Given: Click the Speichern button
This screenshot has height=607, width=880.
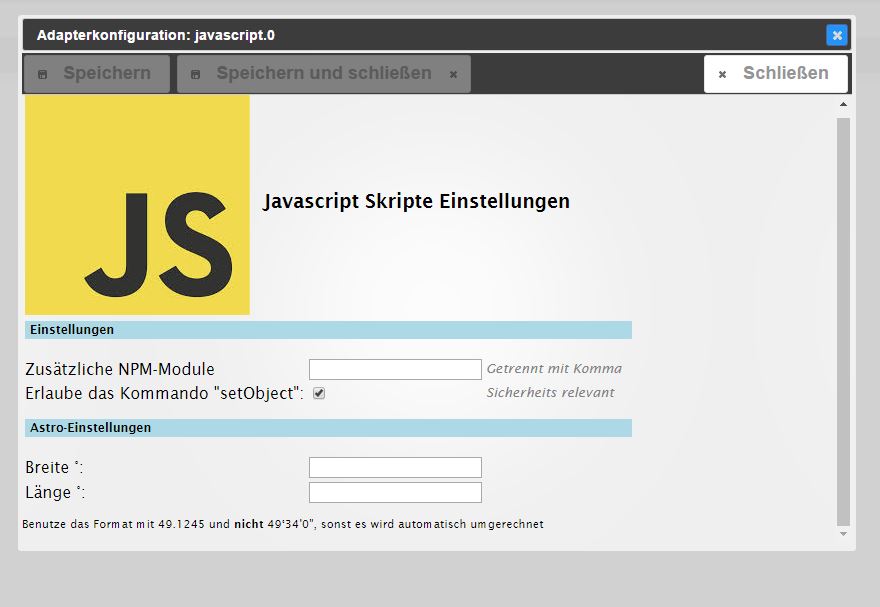Looking at the screenshot, I should coord(97,73).
